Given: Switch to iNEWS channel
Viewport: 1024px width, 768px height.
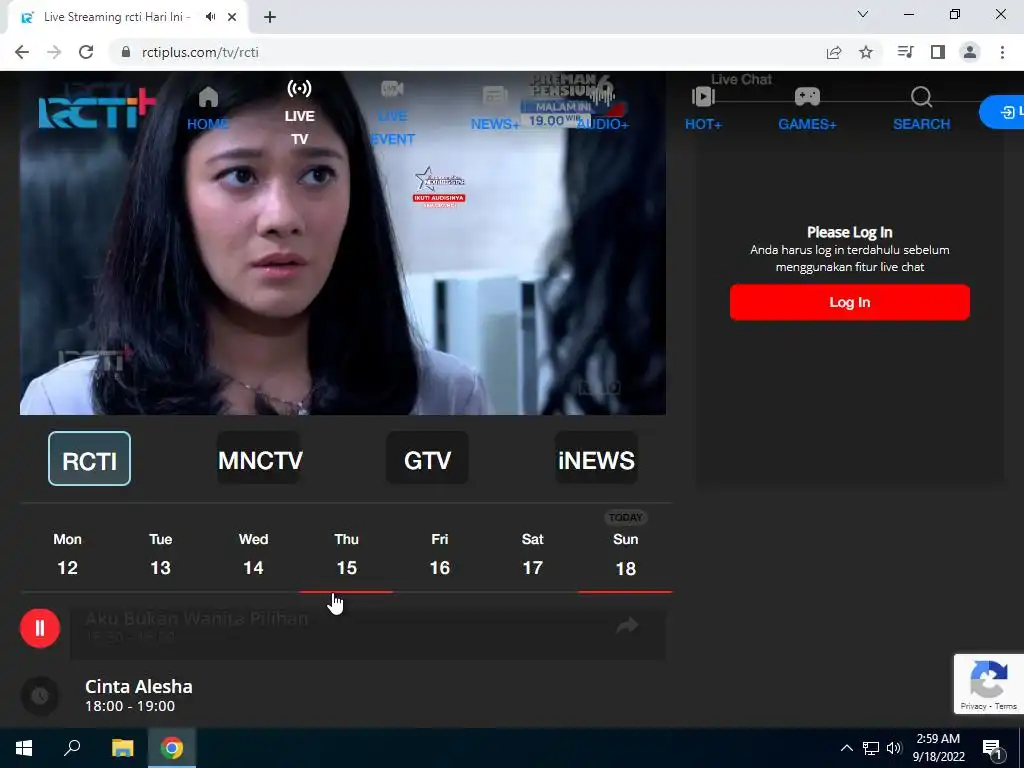Looking at the screenshot, I should pyautogui.click(x=596, y=458).
